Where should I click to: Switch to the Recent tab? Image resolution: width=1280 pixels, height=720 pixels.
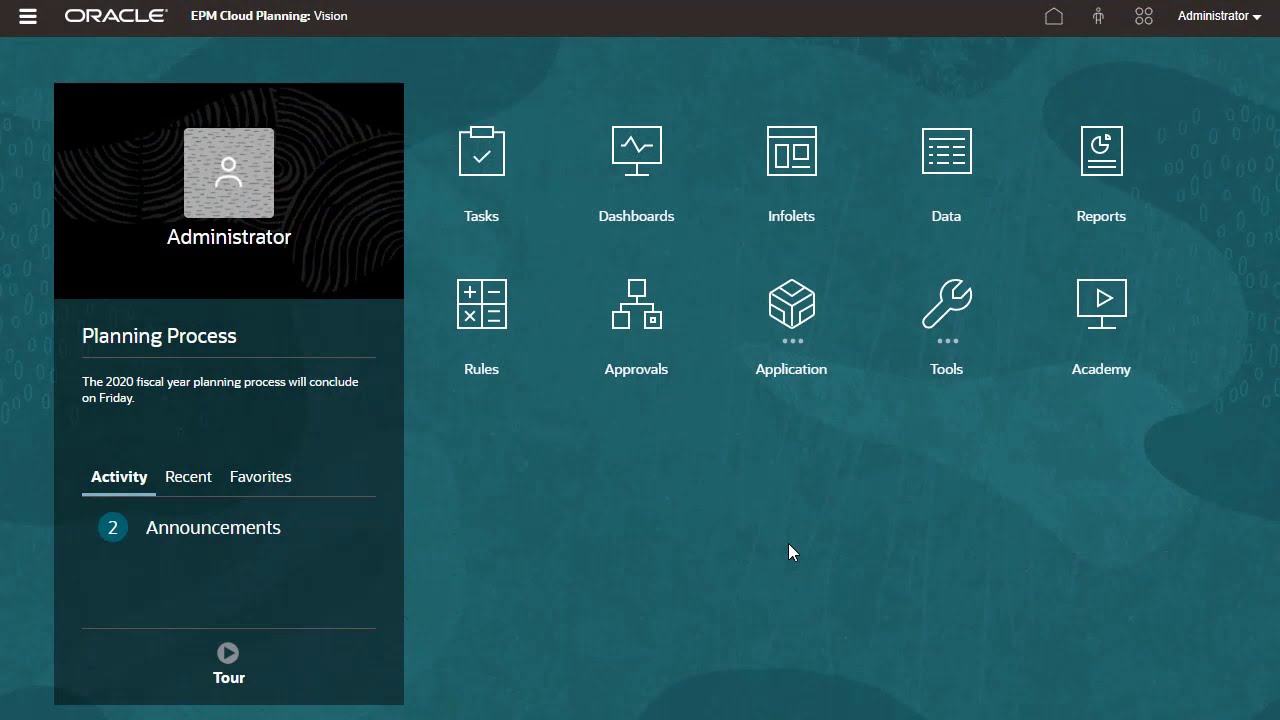coord(188,477)
